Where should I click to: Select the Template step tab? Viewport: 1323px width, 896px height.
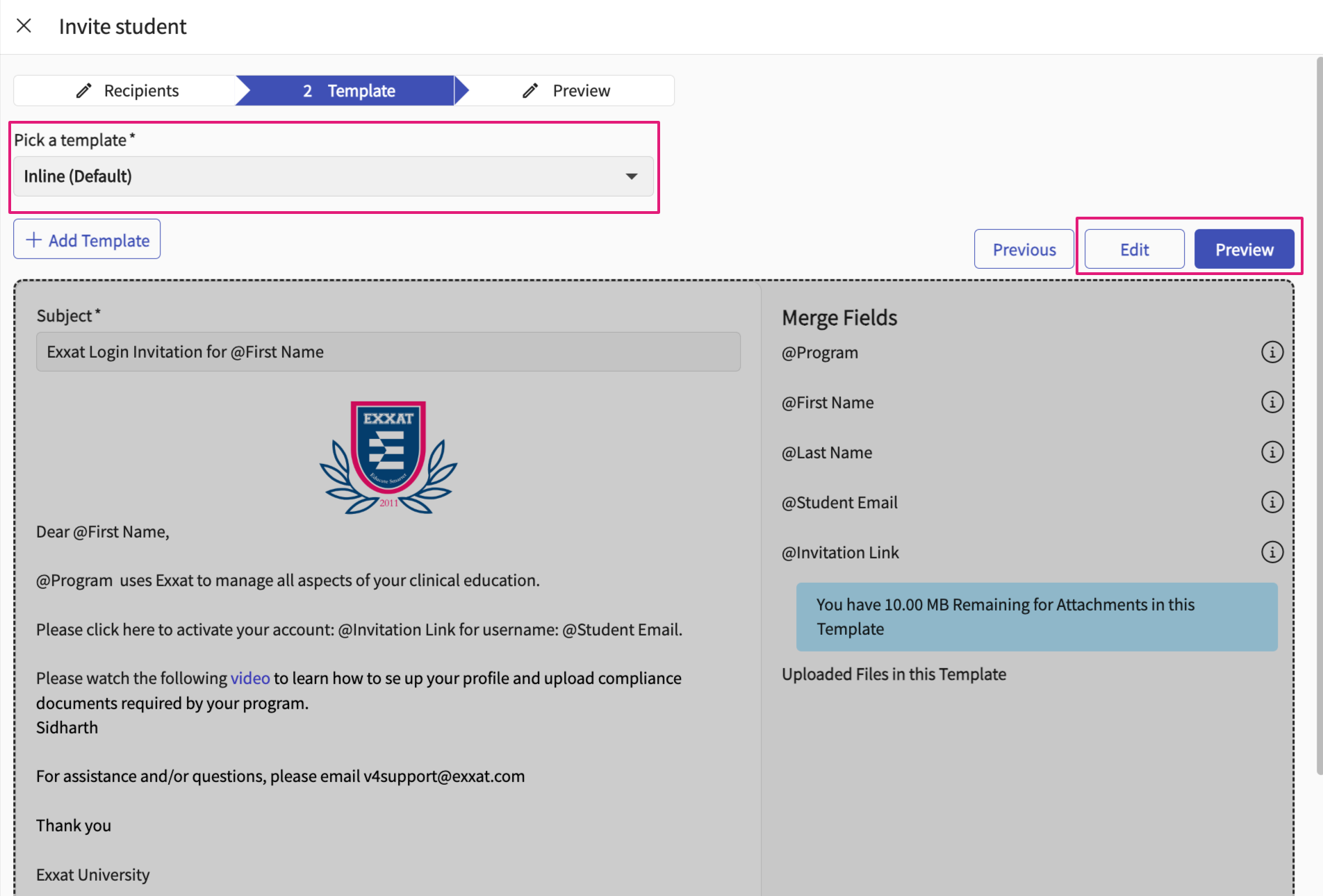coord(349,91)
